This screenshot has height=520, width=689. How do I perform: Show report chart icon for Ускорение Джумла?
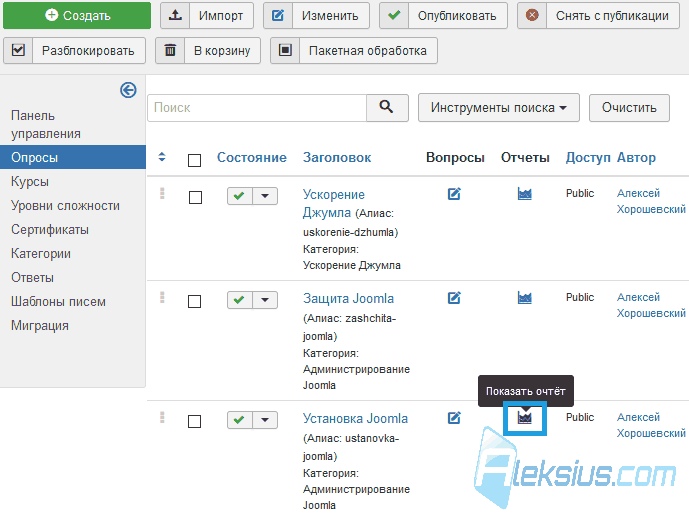pyautogui.click(x=525, y=194)
